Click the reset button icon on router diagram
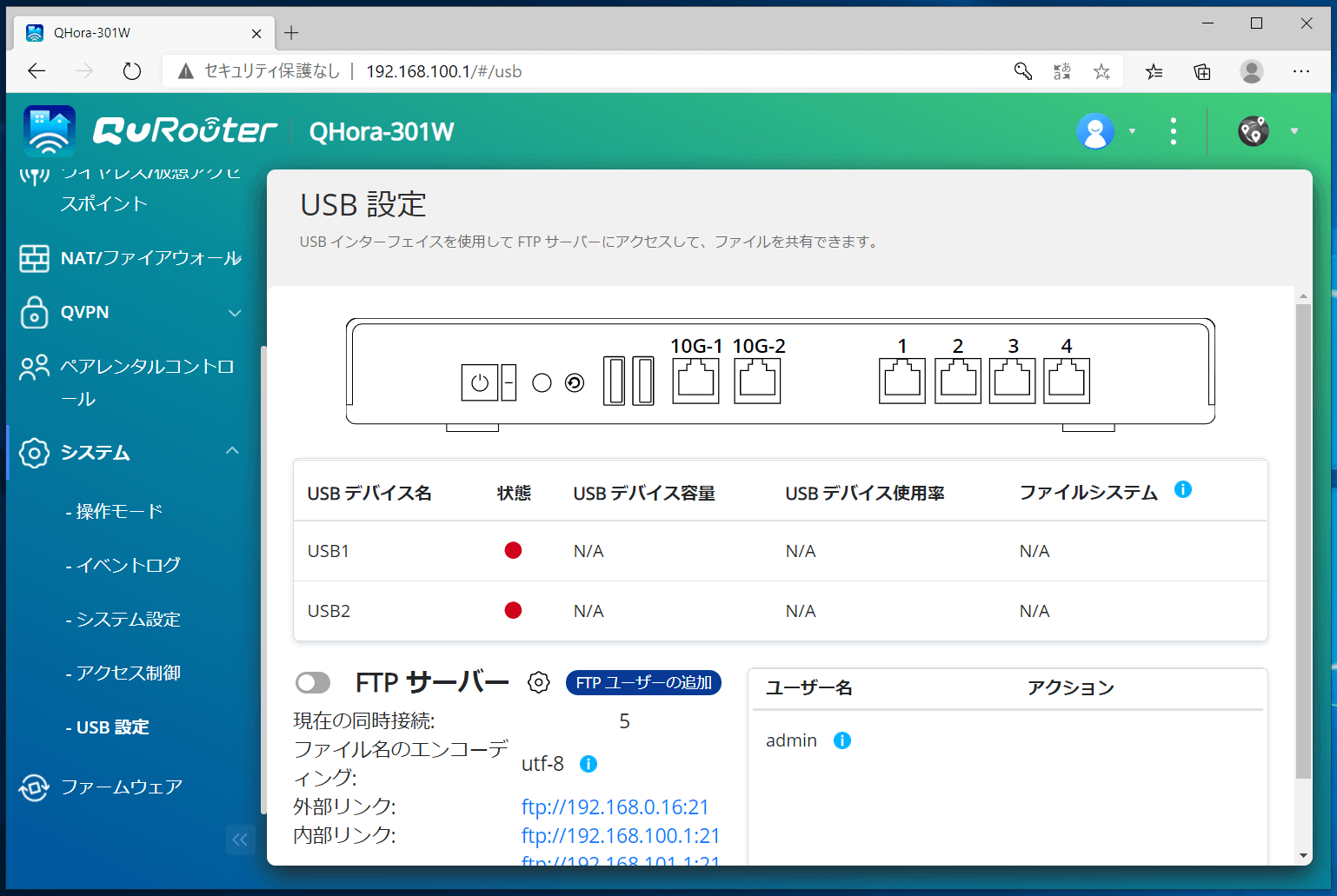The image size is (1337, 896). click(575, 383)
